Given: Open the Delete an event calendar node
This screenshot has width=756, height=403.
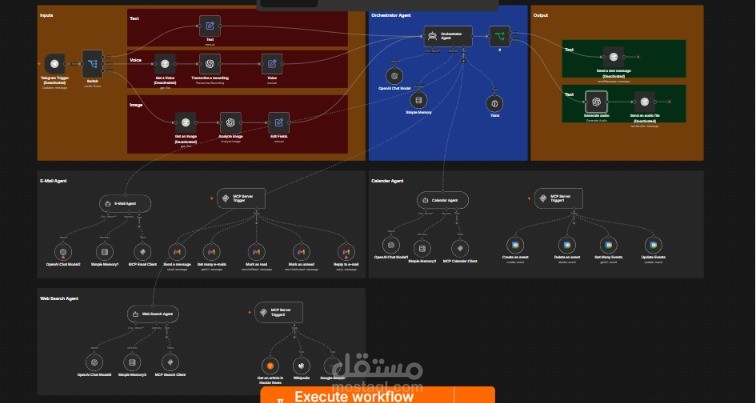Looking at the screenshot, I should tap(567, 245).
